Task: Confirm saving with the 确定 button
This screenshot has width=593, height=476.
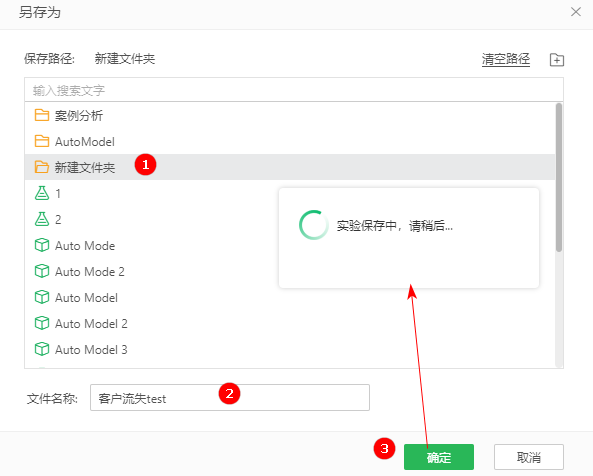Action: coord(439,457)
